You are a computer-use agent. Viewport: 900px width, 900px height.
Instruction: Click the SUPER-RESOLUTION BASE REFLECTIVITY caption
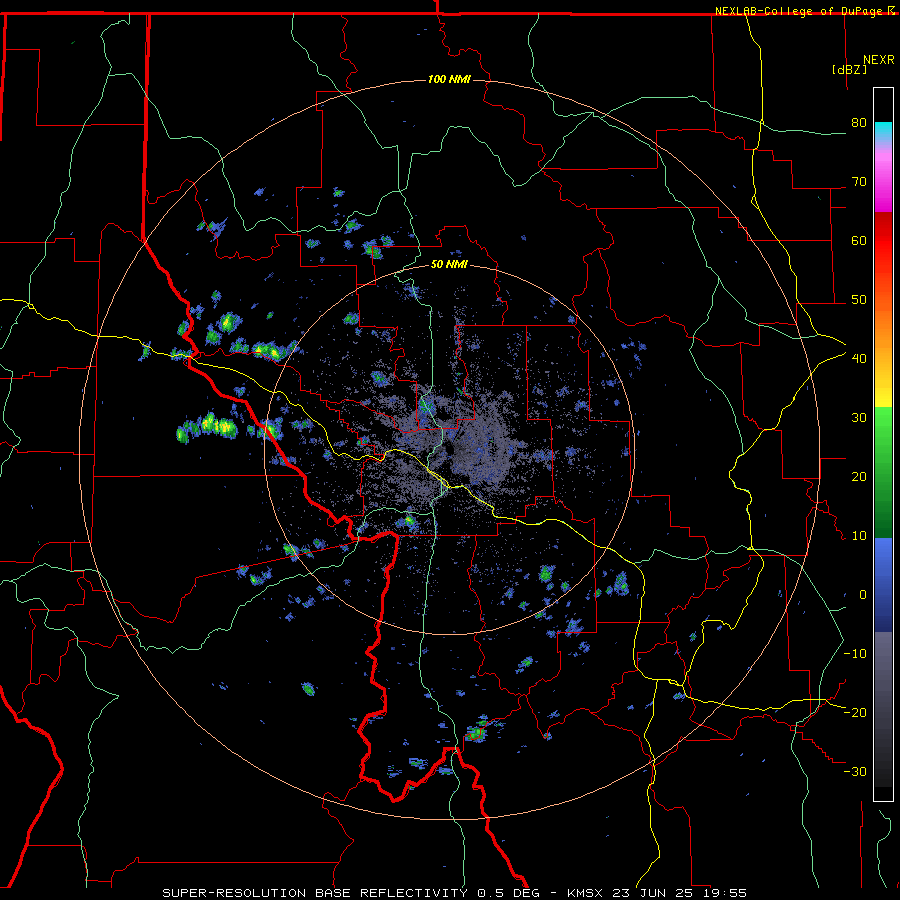click(x=314, y=893)
